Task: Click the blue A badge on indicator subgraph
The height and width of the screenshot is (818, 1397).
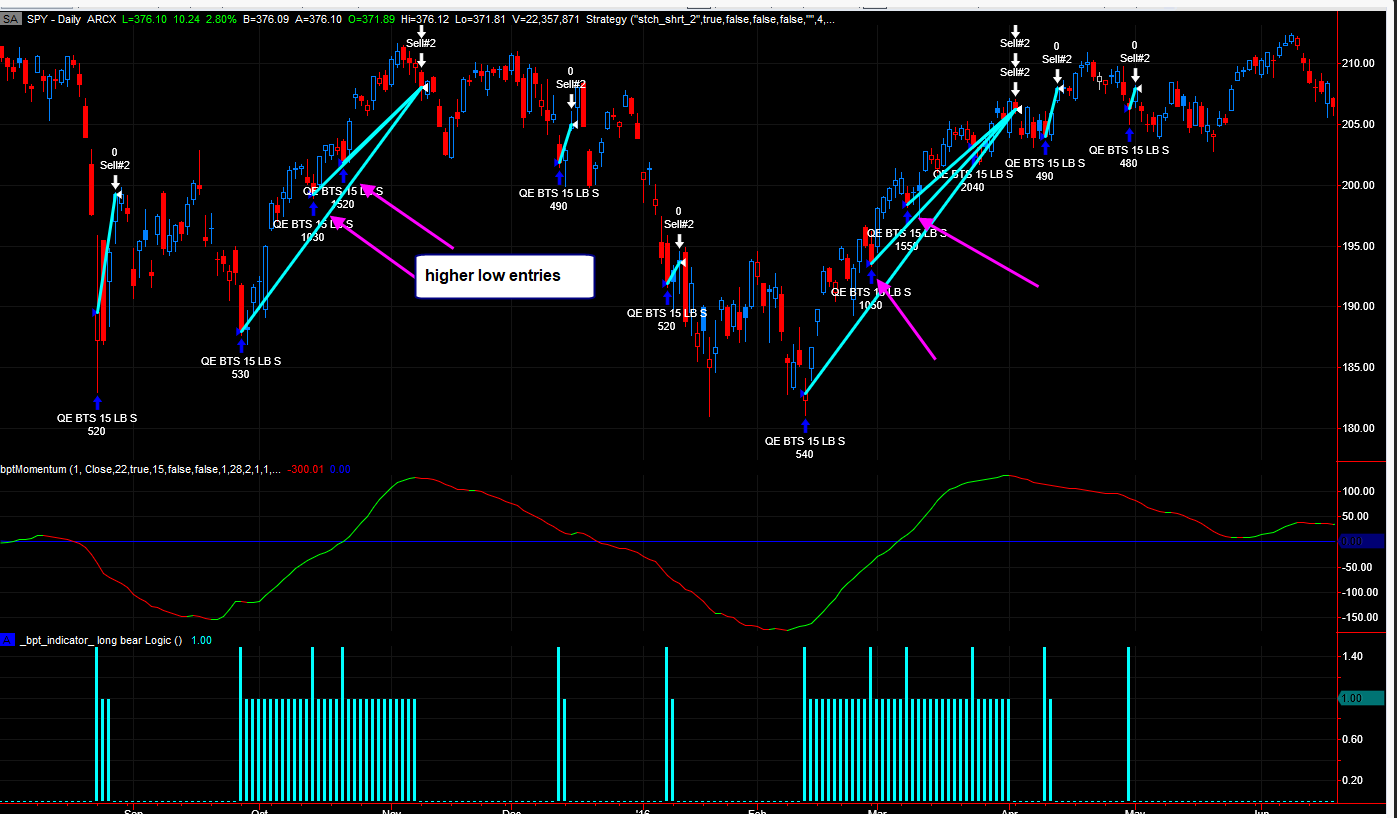Action: tap(8, 640)
